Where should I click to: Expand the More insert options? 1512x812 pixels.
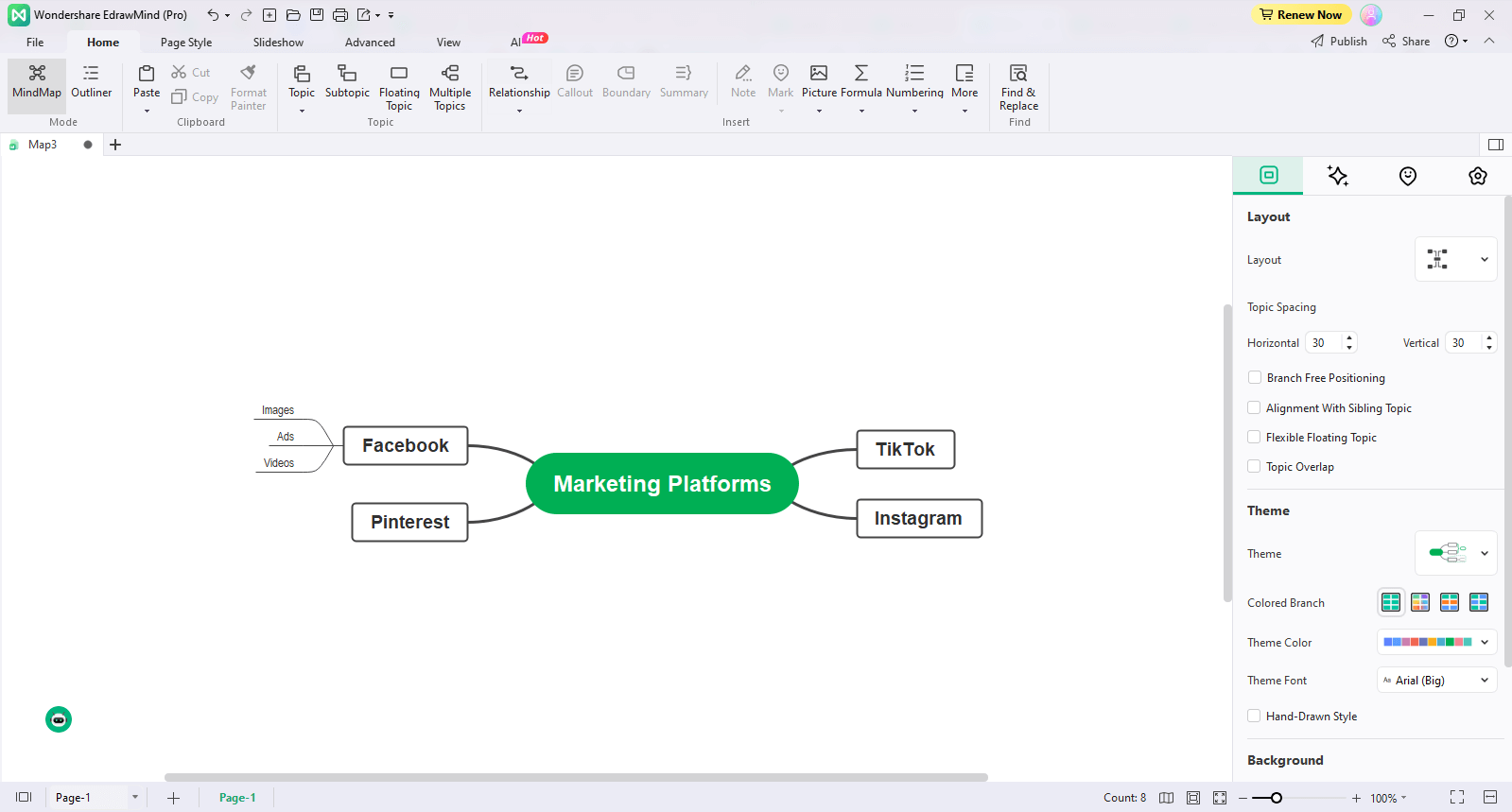(x=965, y=112)
